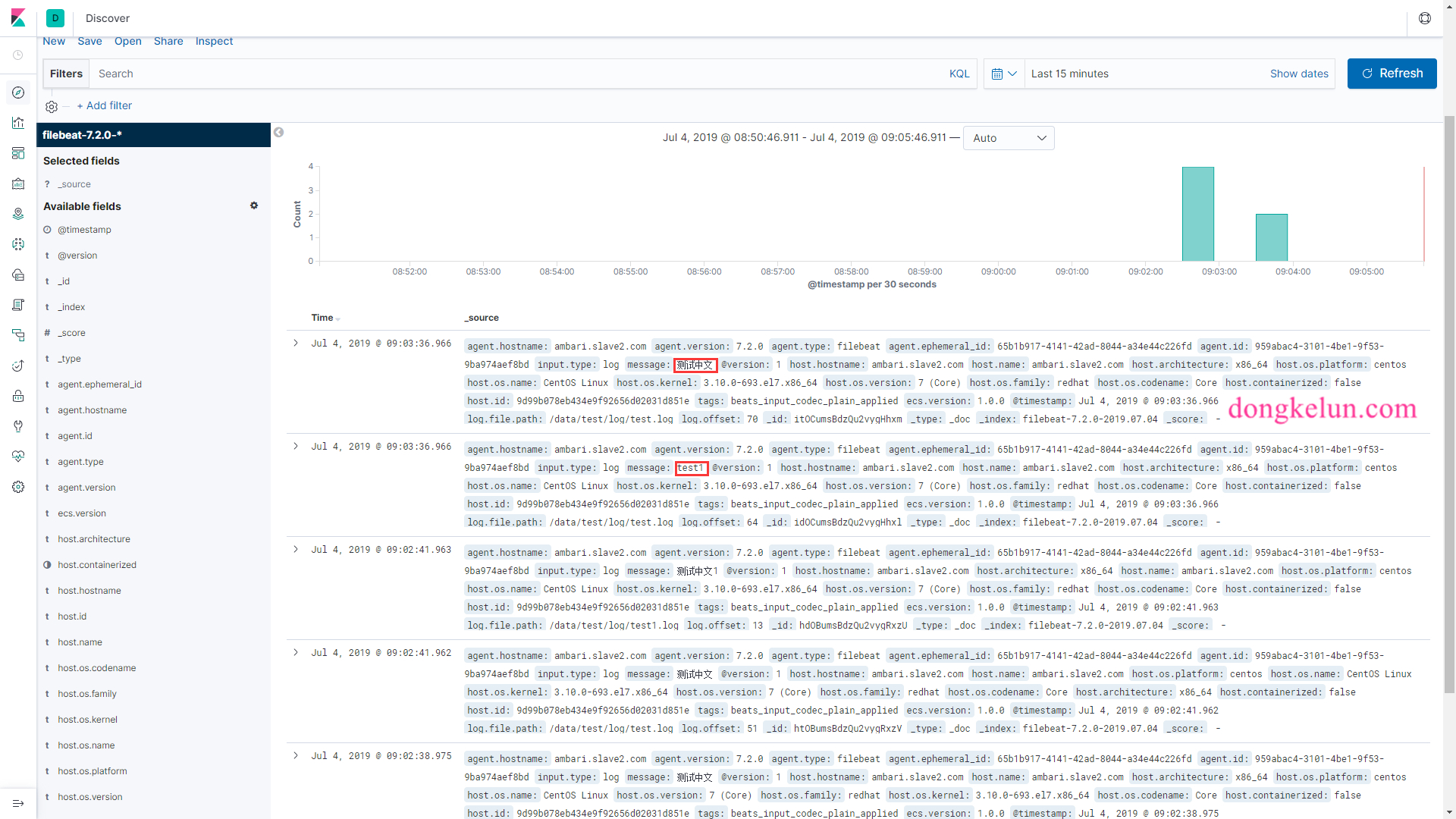The height and width of the screenshot is (819, 1456).
Task: Open Infrastructure icon in side nav
Action: (x=18, y=275)
